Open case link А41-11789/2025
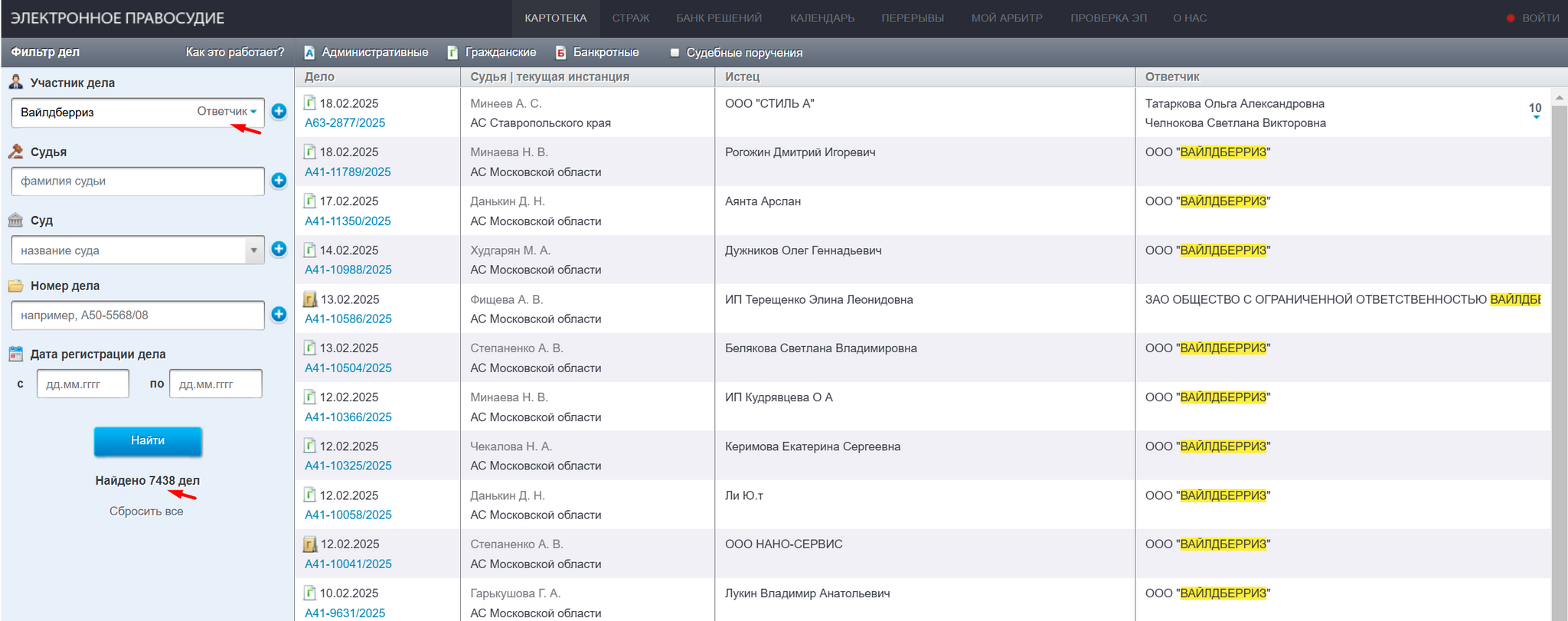 click(x=348, y=172)
